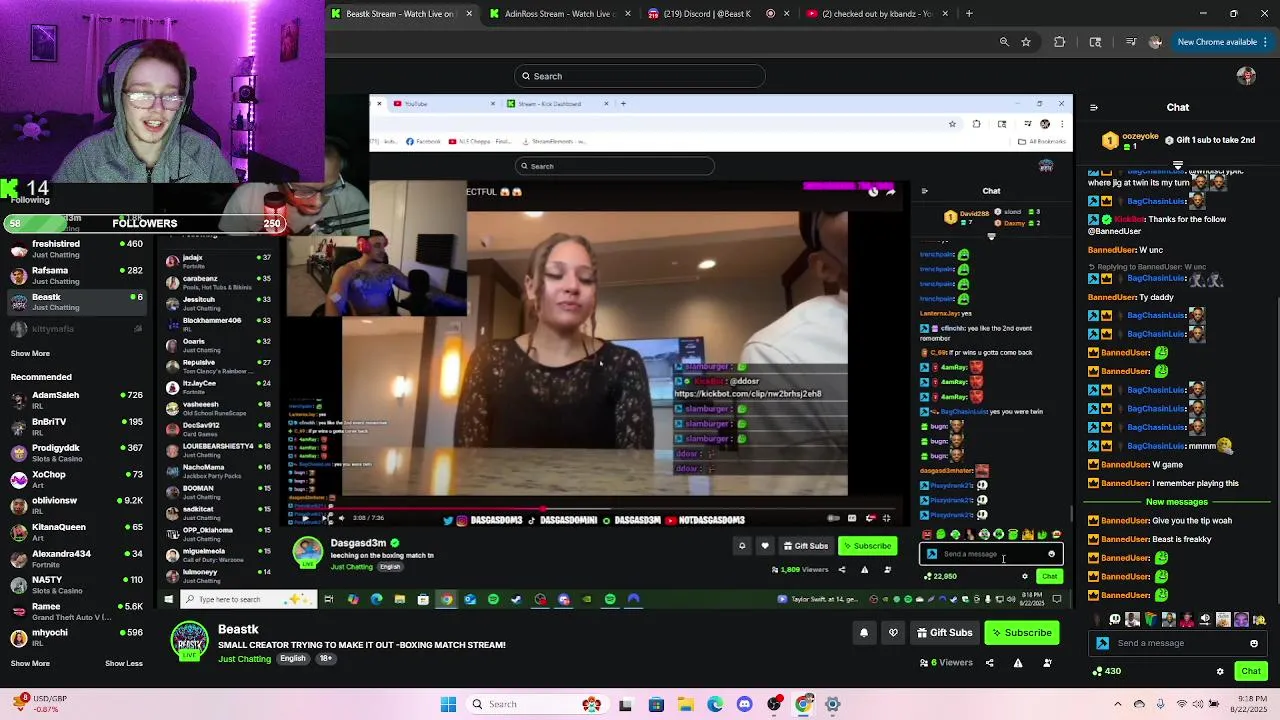Open AdamSaleh recommended channel
This screenshot has height=720, width=1280.
[76, 400]
